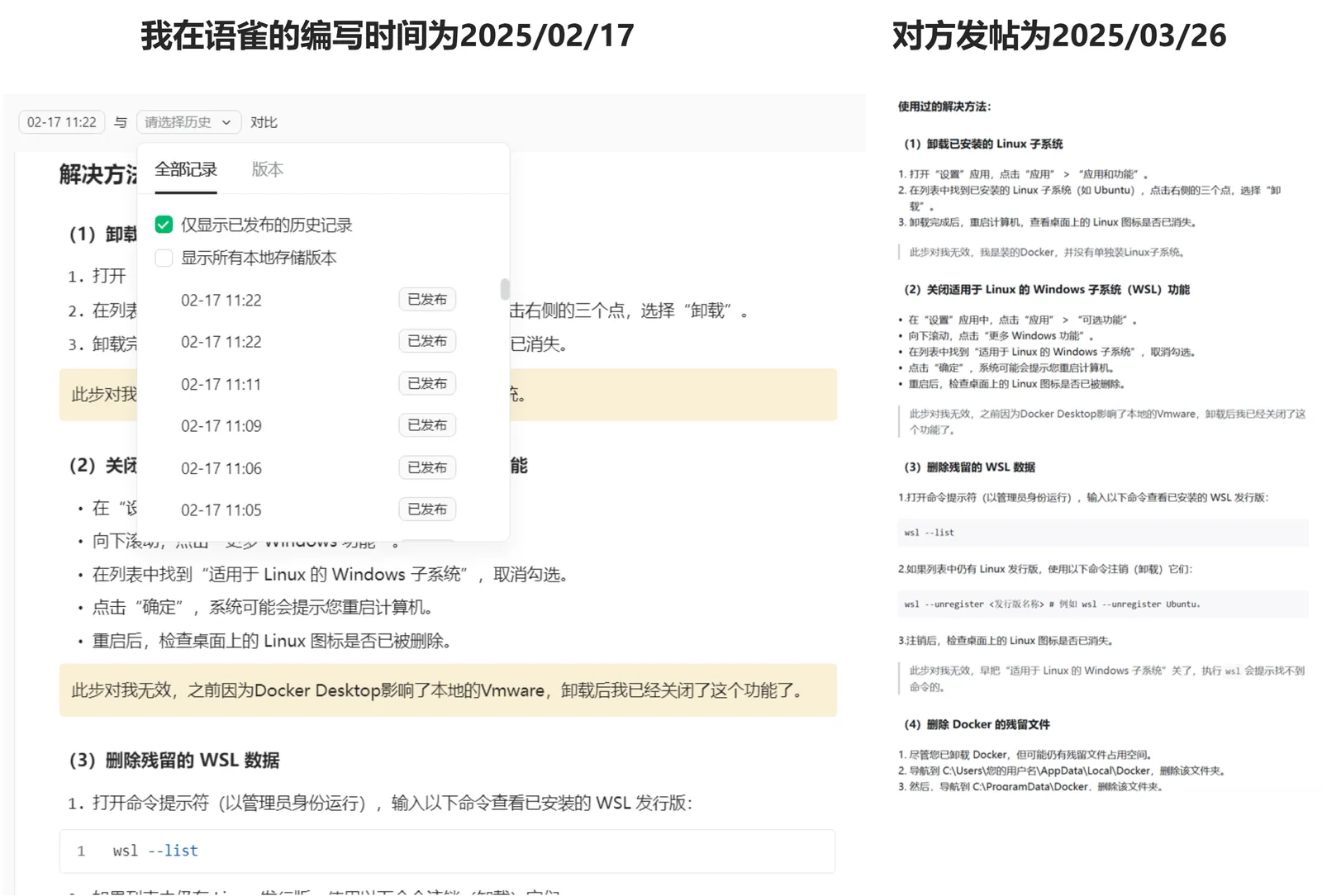Toggle the green checkmark checkbox
The width and height of the screenshot is (1322, 896).
[x=163, y=224]
